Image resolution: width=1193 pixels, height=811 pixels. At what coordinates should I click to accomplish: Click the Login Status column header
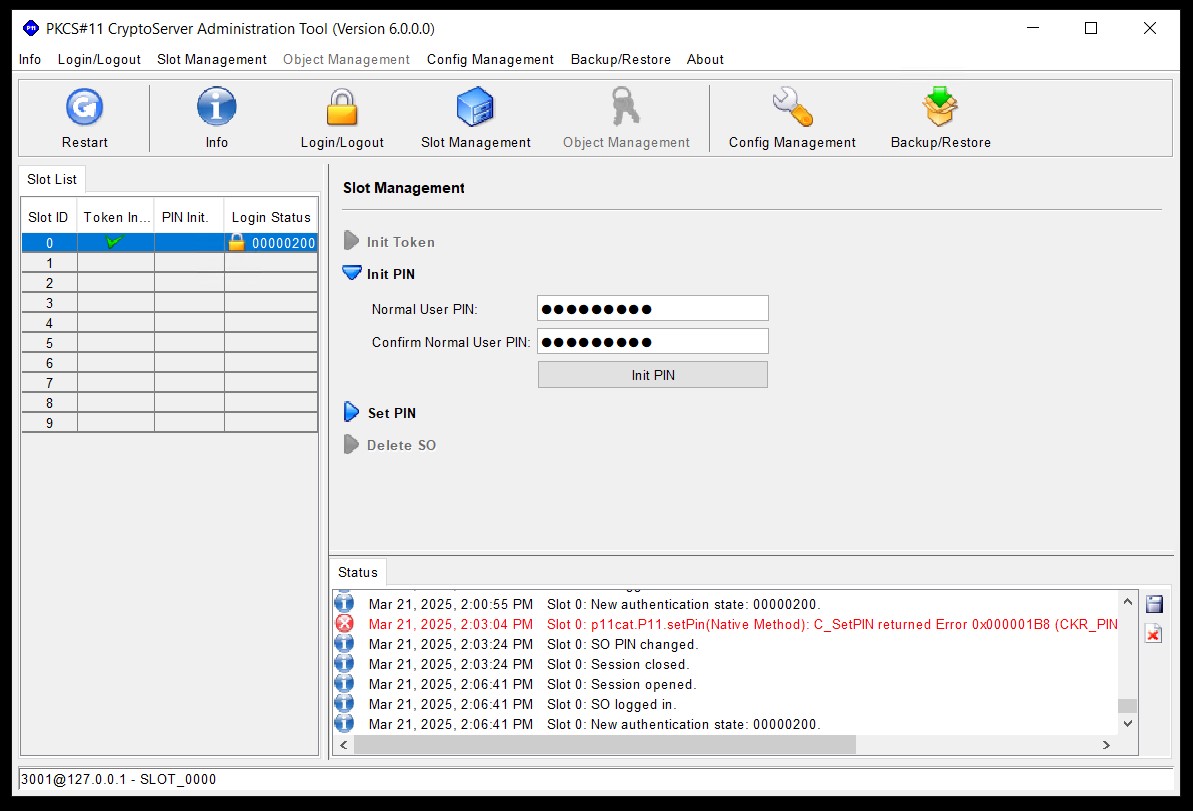coord(271,218)
